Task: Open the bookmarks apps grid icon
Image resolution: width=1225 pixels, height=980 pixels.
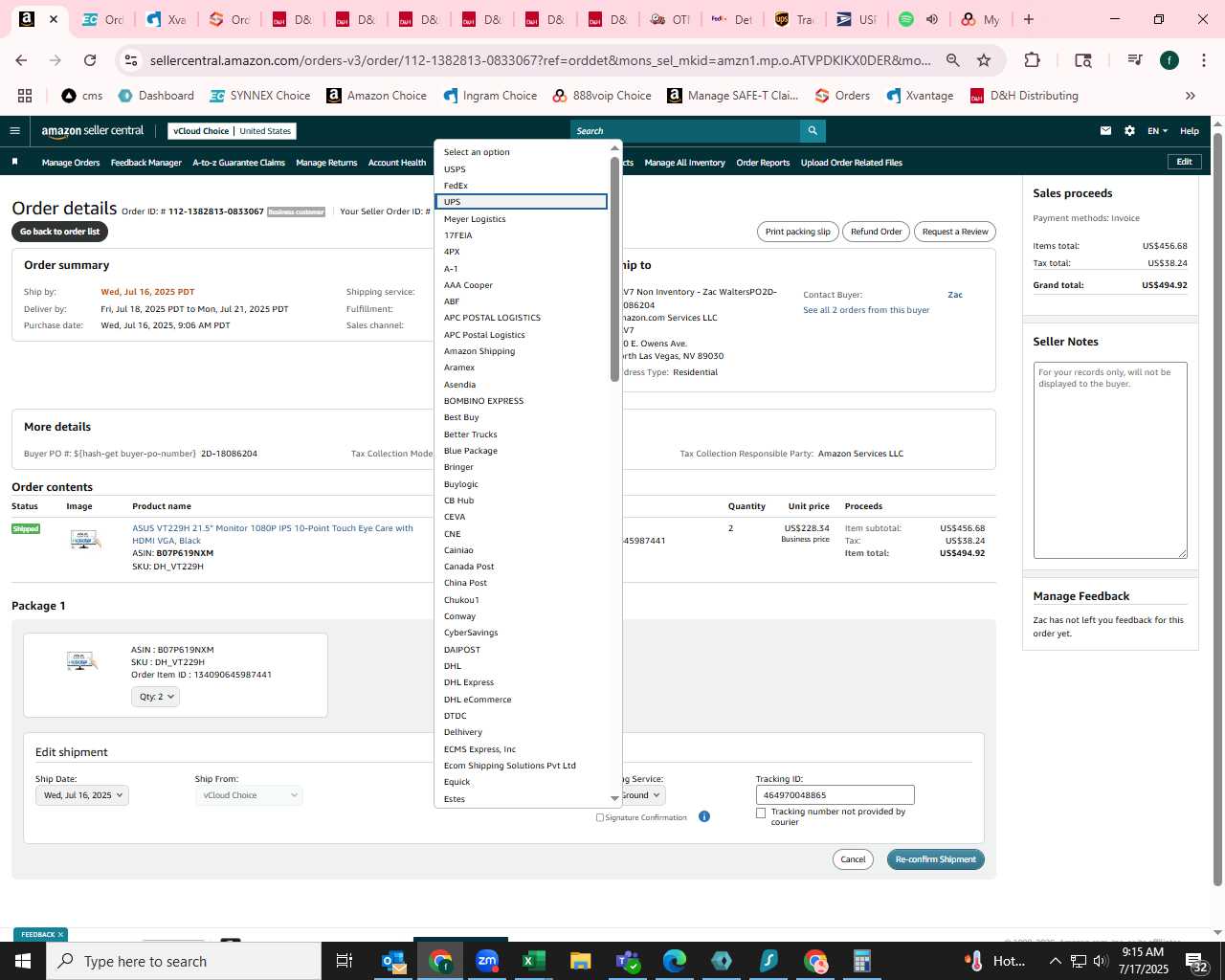Action: pyautogui.click(x=25, y=96)
